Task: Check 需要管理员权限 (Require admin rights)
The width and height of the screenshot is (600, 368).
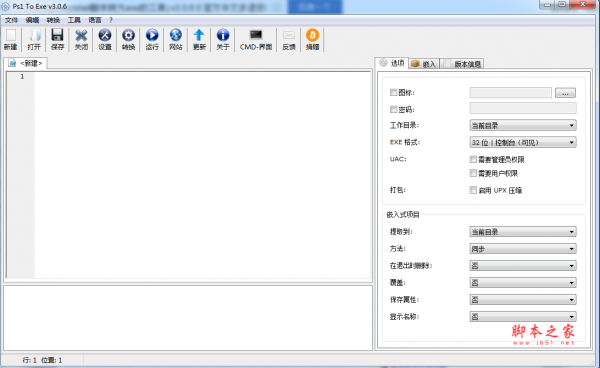Action: coord(473,159)
